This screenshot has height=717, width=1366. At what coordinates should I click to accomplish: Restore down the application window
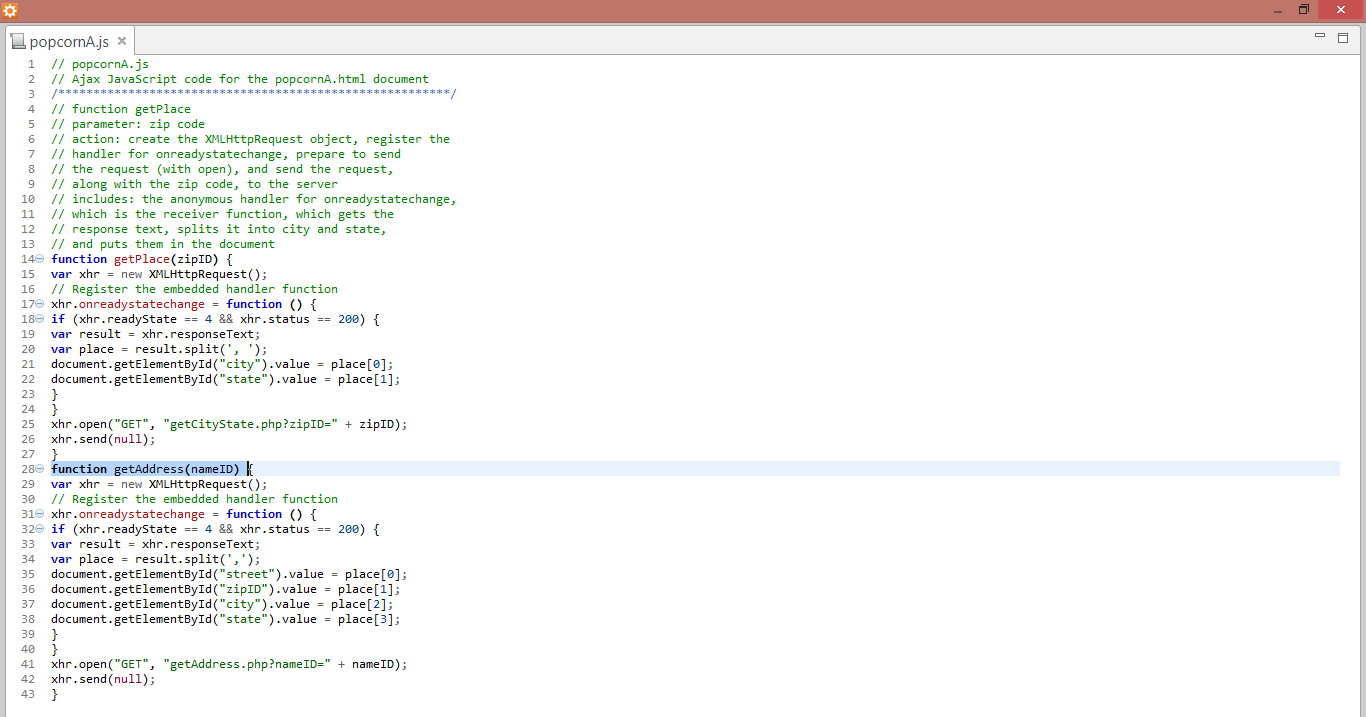pos(1304,10)
